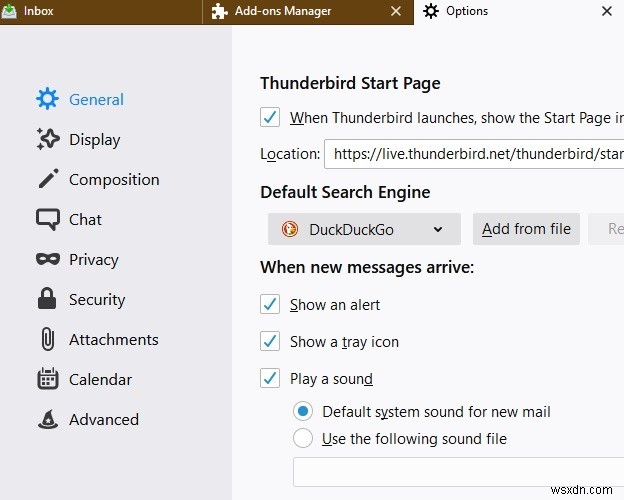
Task: Switch to the Add-ons Manager tab
Action: click(x=308, y=12)
